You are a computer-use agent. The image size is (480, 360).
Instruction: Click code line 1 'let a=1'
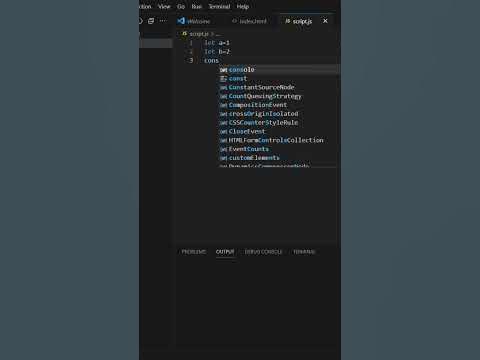click(x=217, y=43)
